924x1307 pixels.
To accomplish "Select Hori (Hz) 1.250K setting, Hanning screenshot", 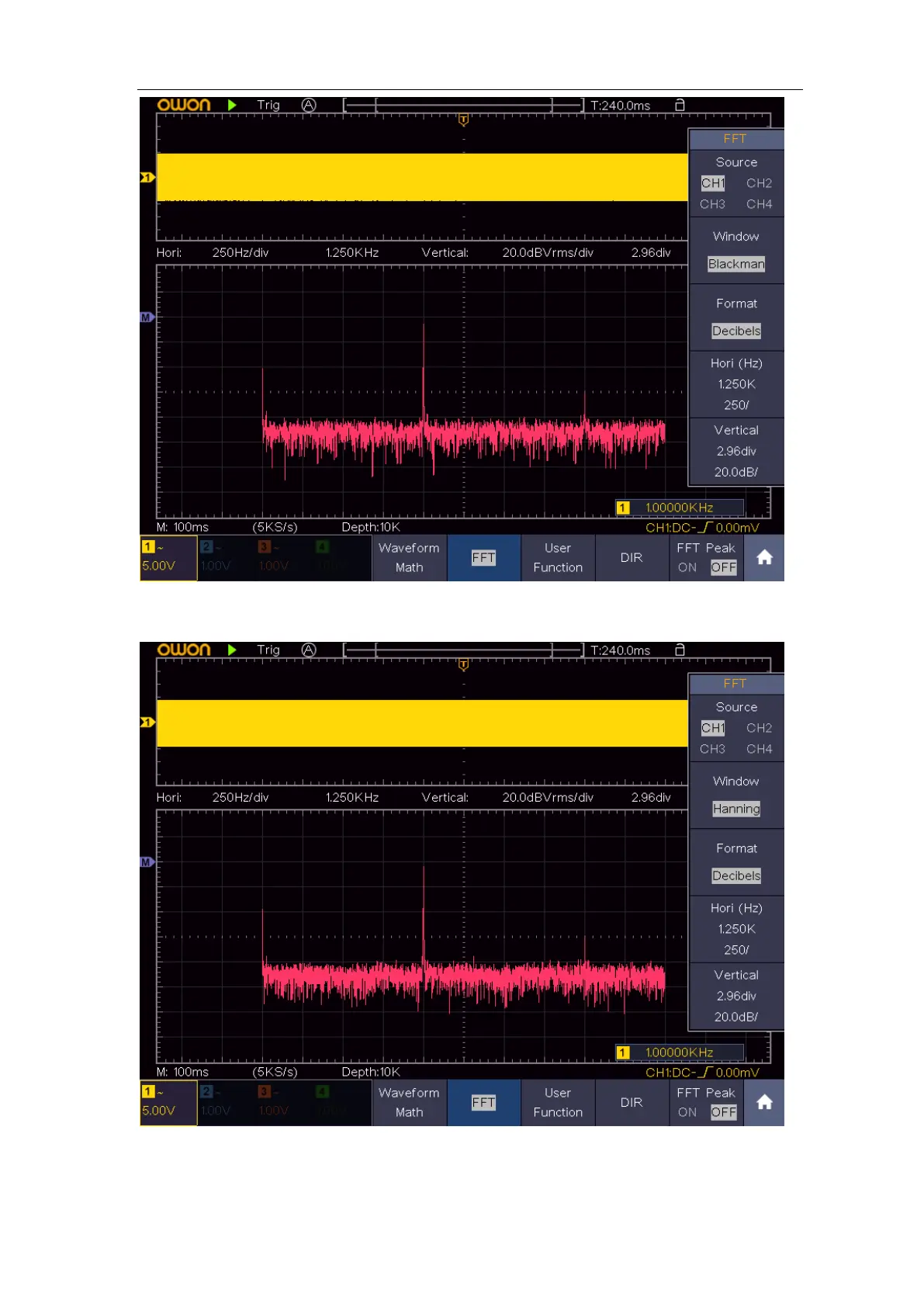I will (736, 929).
